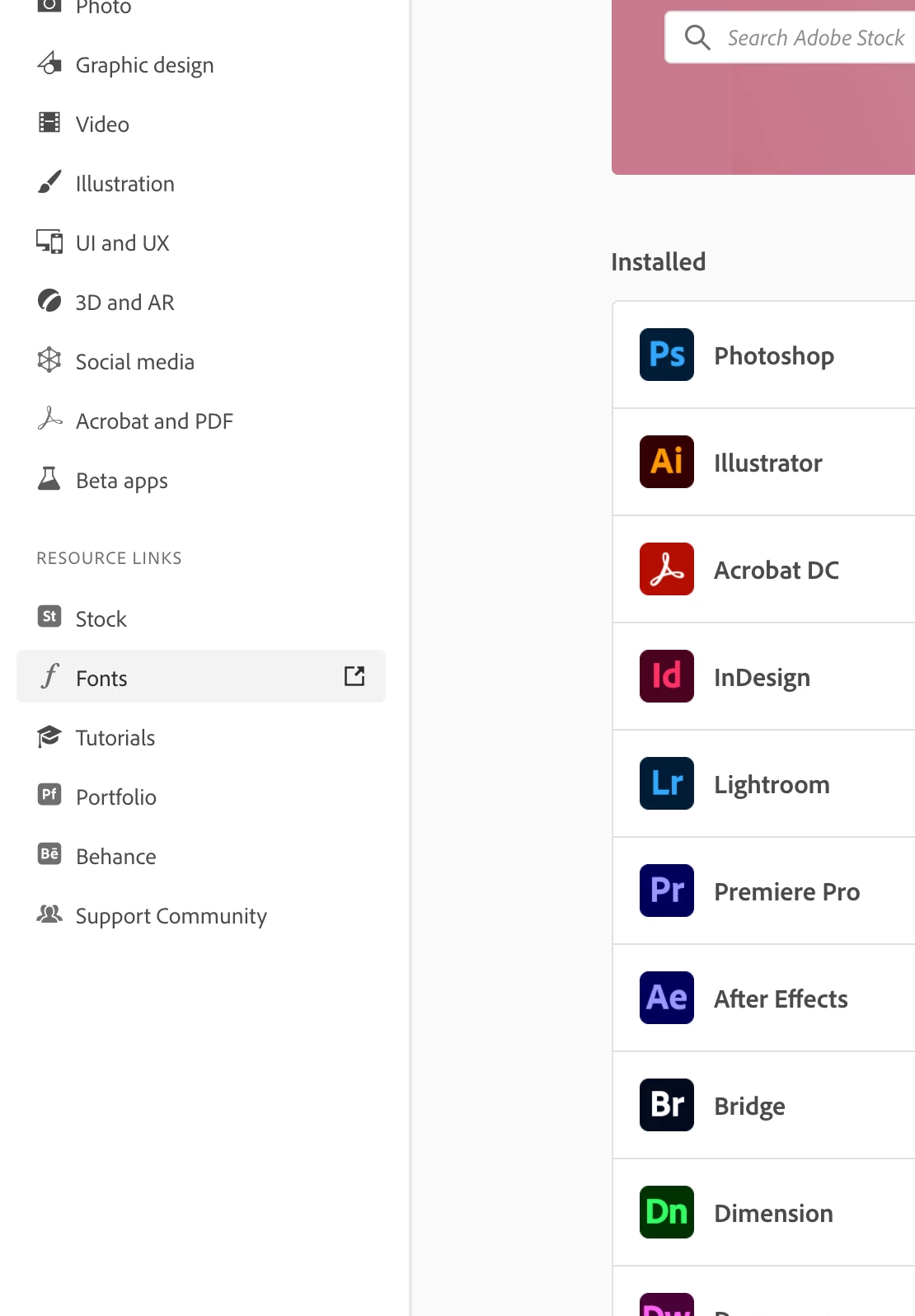Click the Beta apps flask icon
915x1316 pixels.
coord(49,478)
